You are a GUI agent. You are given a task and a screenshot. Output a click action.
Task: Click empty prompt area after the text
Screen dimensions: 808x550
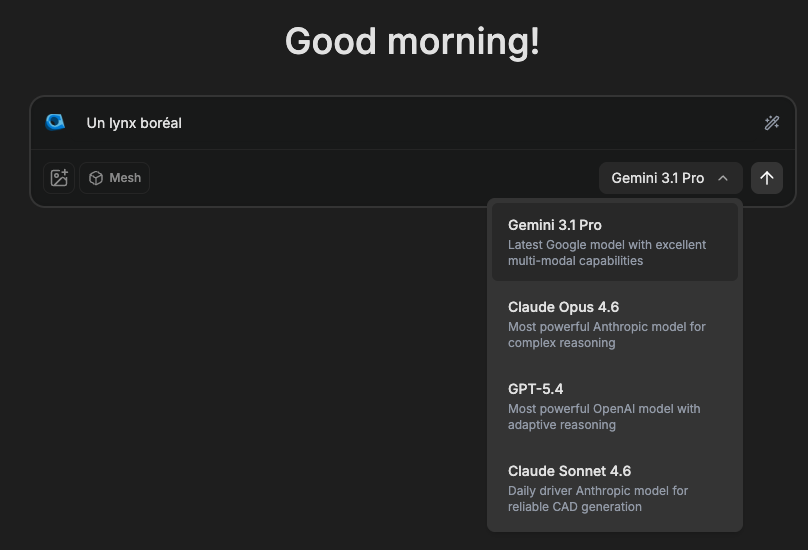(450, 123)
